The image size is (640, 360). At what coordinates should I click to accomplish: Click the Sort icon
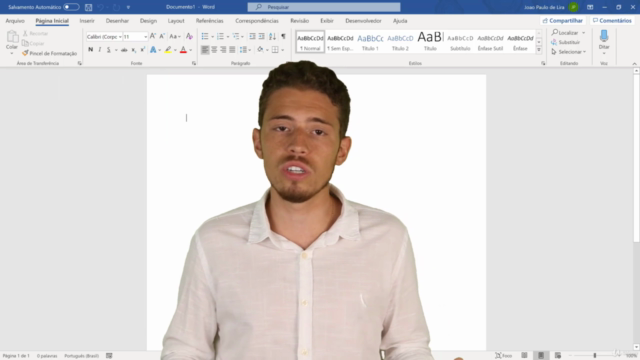point(272,37)
